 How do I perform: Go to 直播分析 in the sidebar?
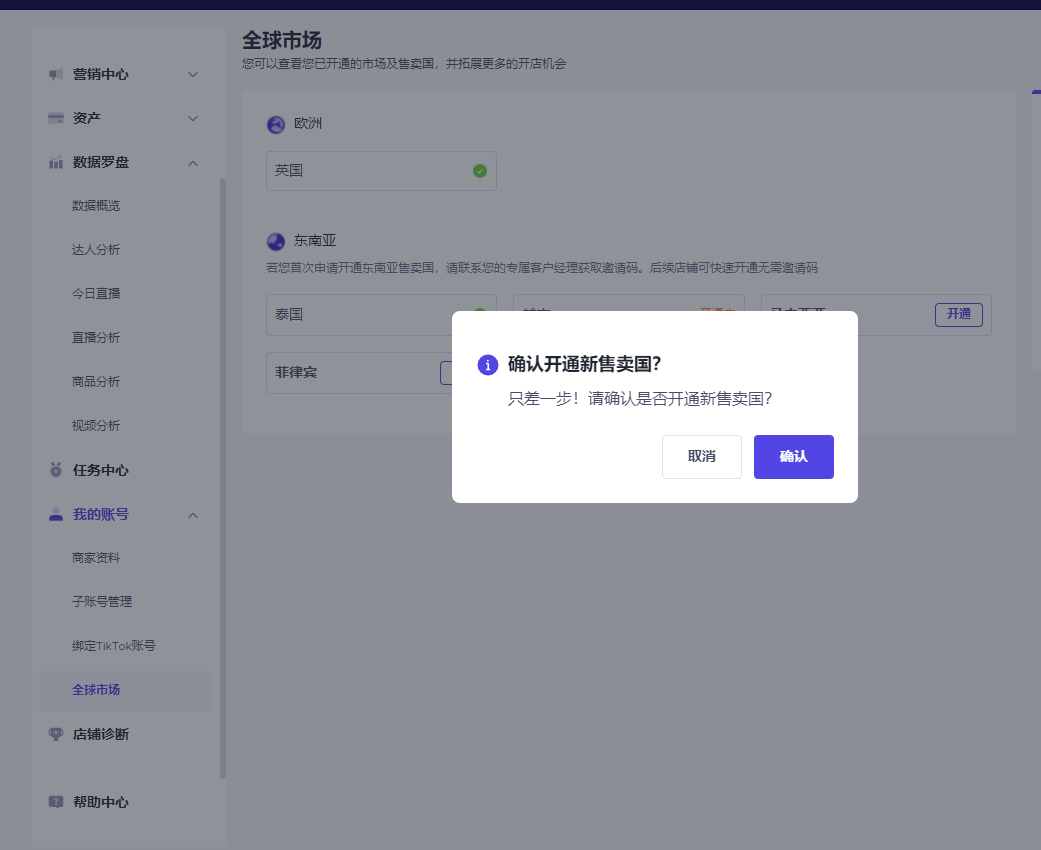click(x=96, y=337)
